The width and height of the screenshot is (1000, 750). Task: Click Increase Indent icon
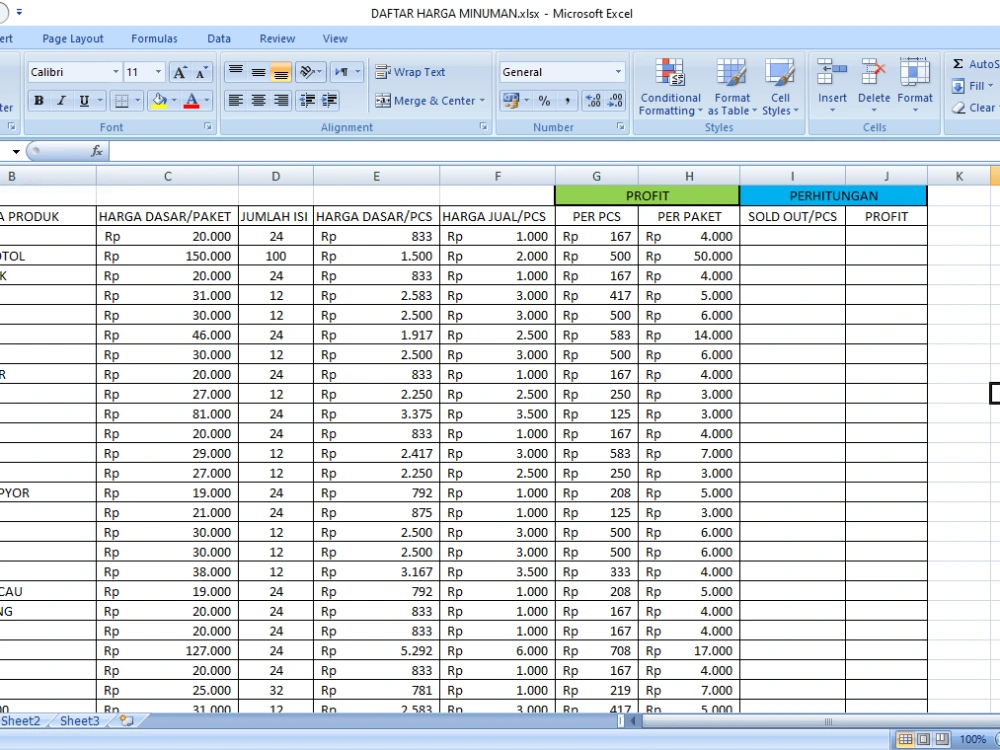[330, 101]
